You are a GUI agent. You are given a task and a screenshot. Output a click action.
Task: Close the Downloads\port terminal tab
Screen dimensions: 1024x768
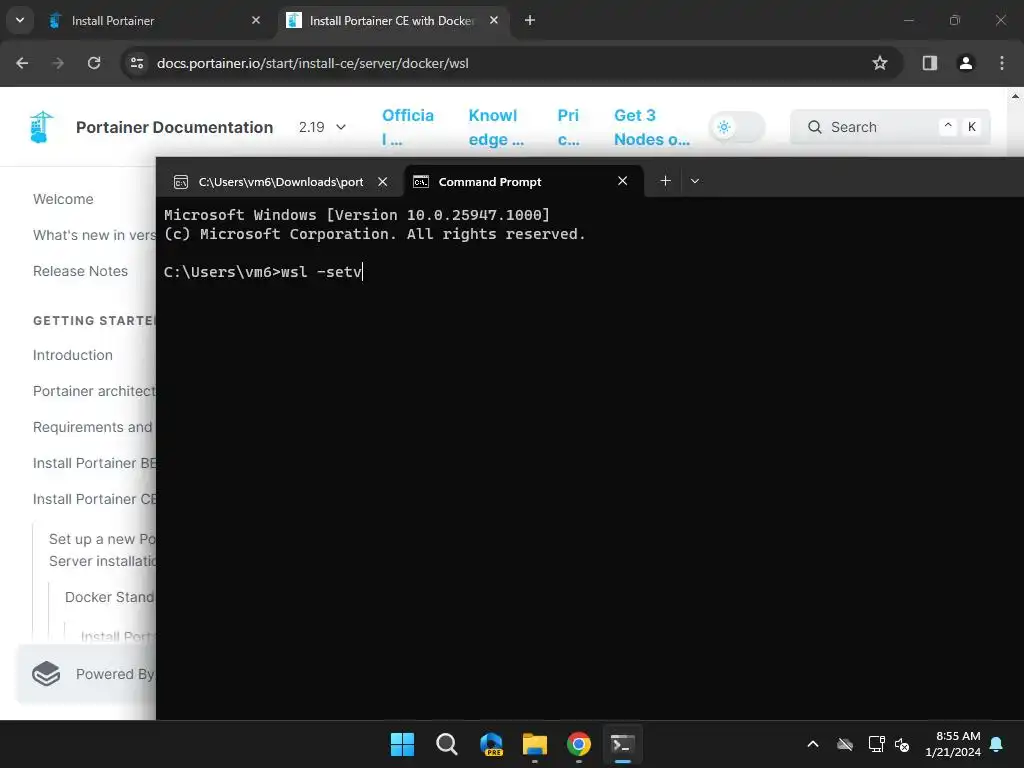click(x=383, y=182)
